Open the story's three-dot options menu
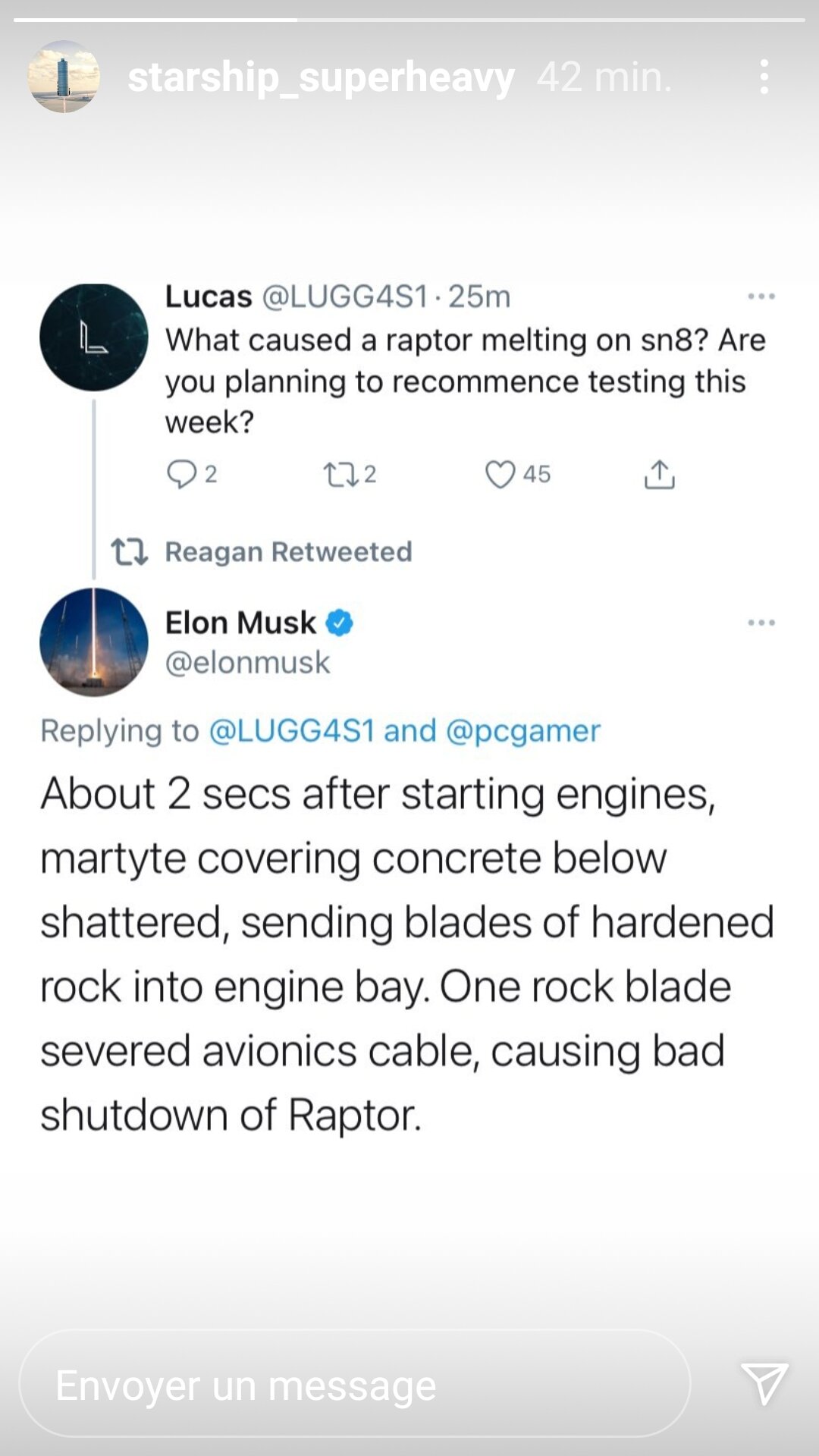Viewport: 819px width, 1456px height. (764, 77)
